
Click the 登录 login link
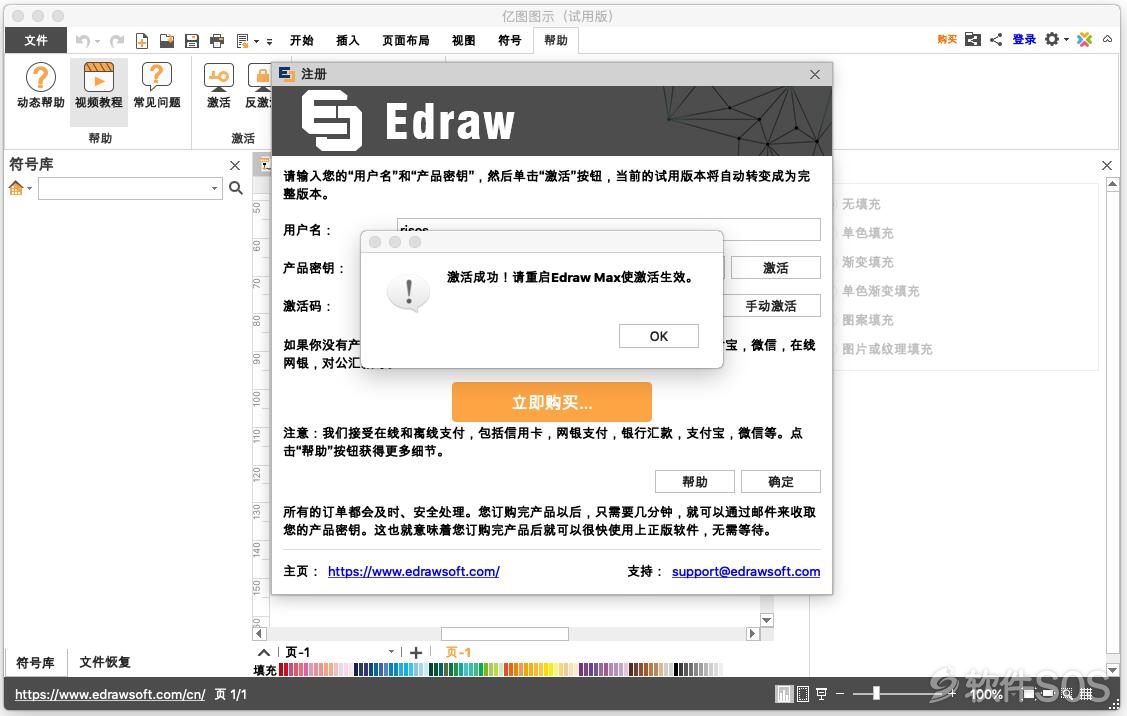coord(1024,40)
